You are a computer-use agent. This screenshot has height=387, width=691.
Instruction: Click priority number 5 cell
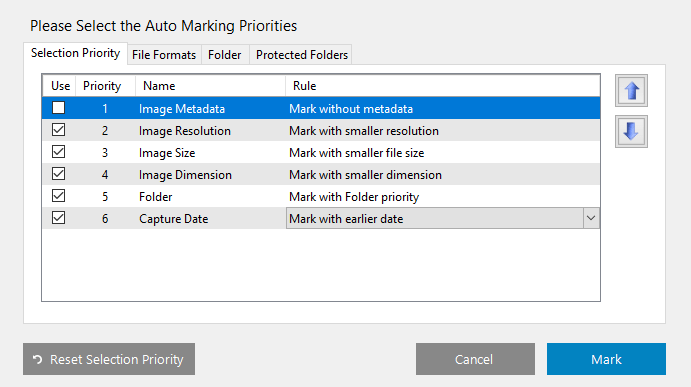point(105,197)
